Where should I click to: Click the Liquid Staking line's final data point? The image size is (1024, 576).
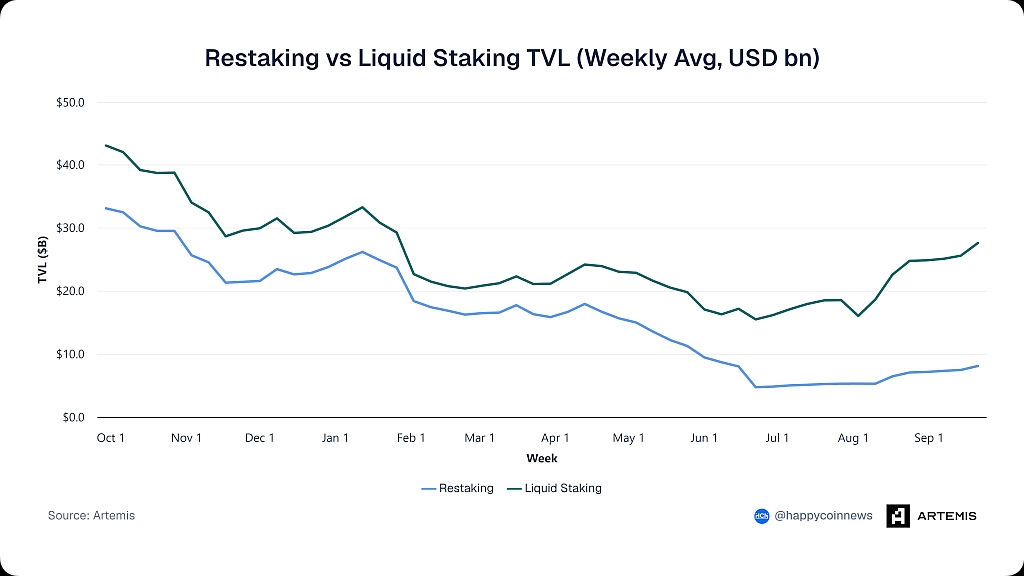[978, 243]
